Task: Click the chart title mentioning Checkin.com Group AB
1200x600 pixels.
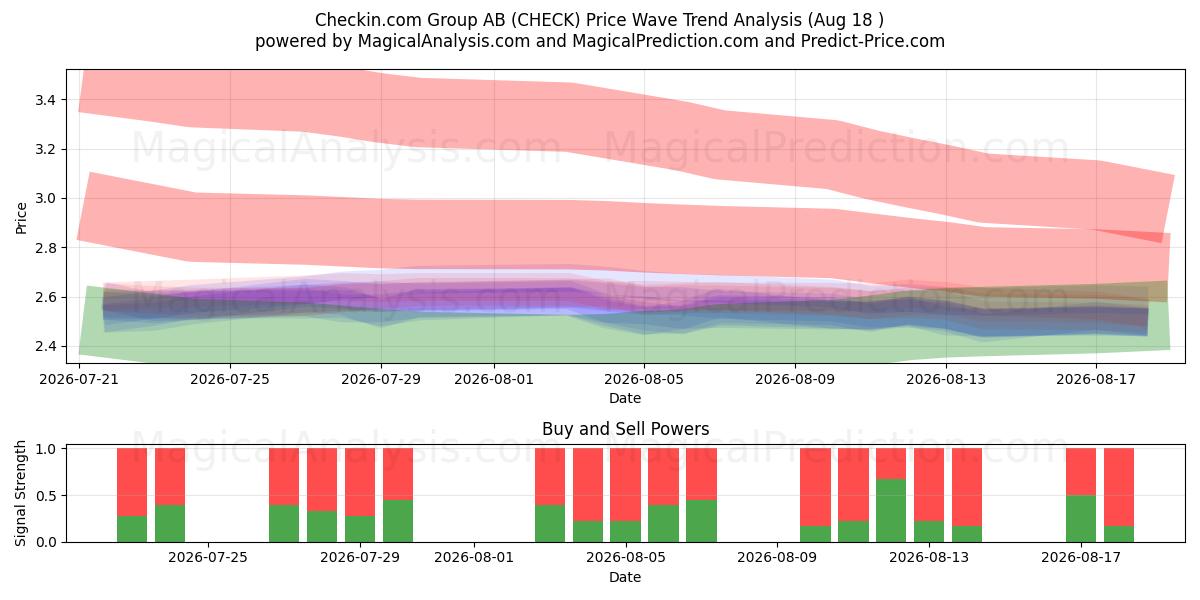Action: [x=599, y=20]
